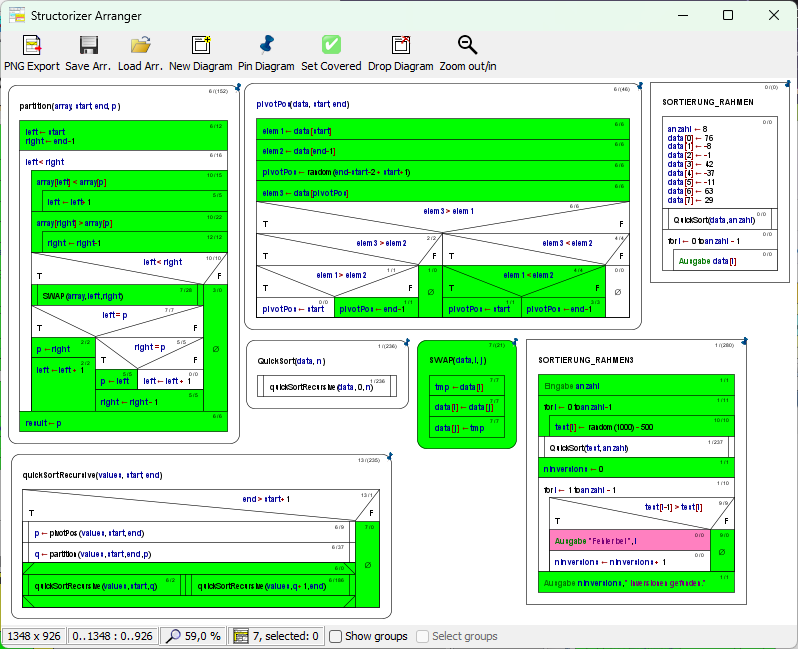Click the pin on the SWAP diagram
This screenshot has height=649, width=798.
[515, 342]
